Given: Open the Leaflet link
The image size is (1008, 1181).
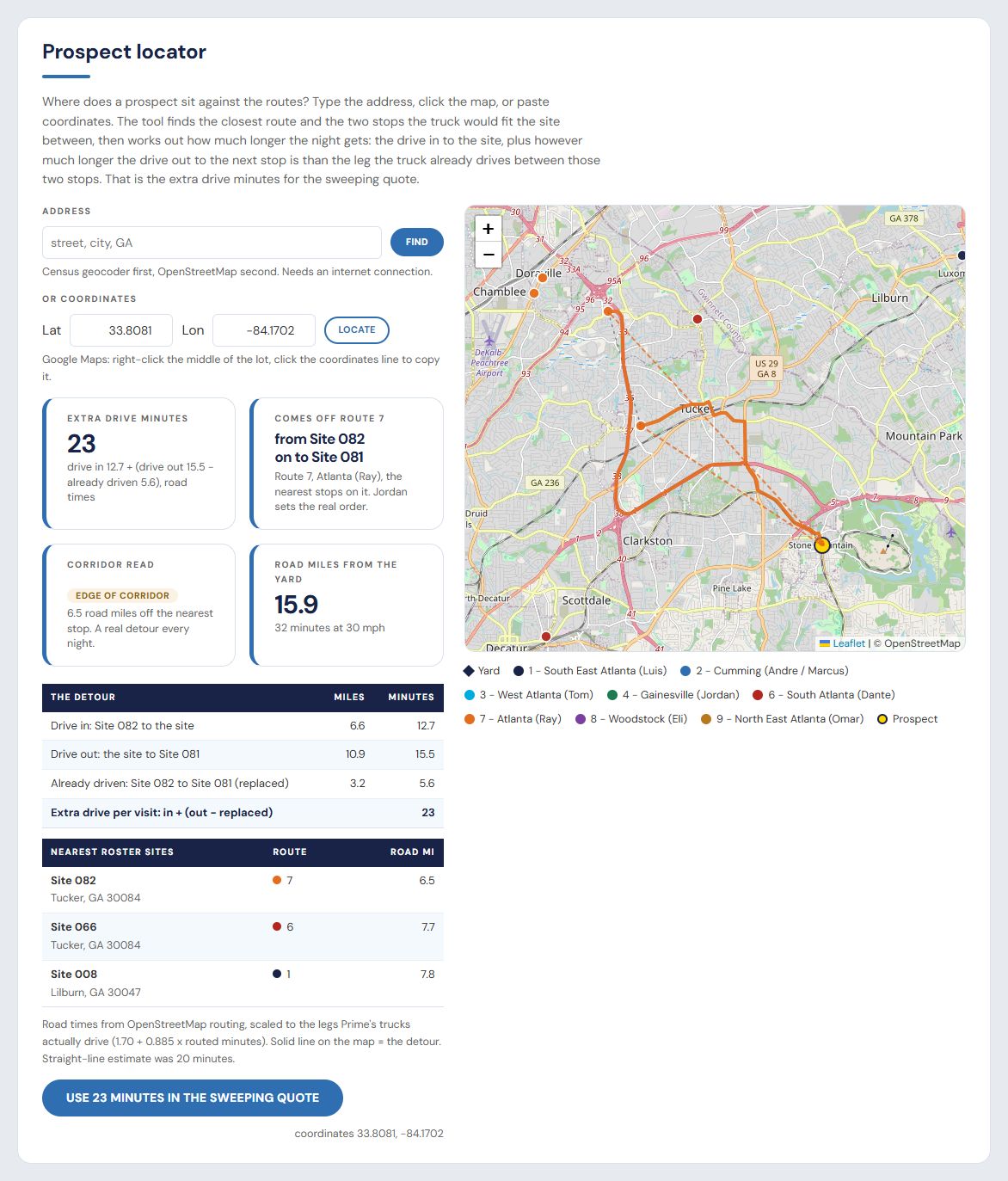Looking at the screenshot, I should click(x=842, y=643).
